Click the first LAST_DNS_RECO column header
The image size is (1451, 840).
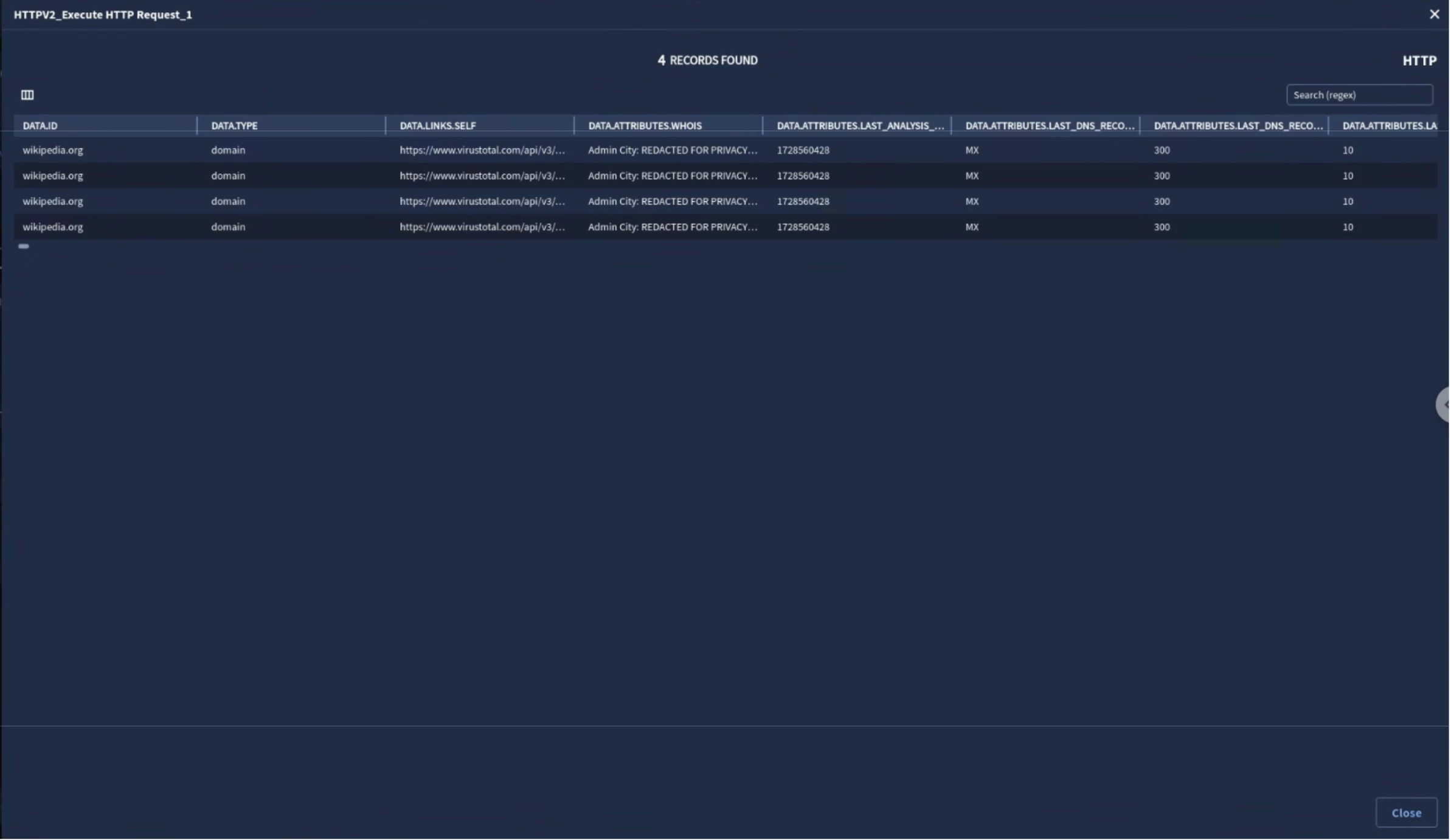coord(1051,126)
